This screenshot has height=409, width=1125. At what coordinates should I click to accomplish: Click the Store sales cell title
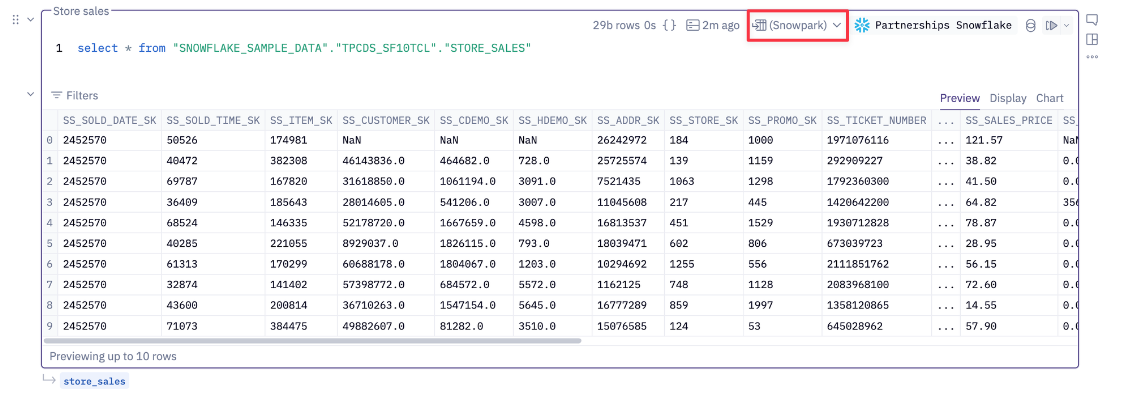(80, 13)
